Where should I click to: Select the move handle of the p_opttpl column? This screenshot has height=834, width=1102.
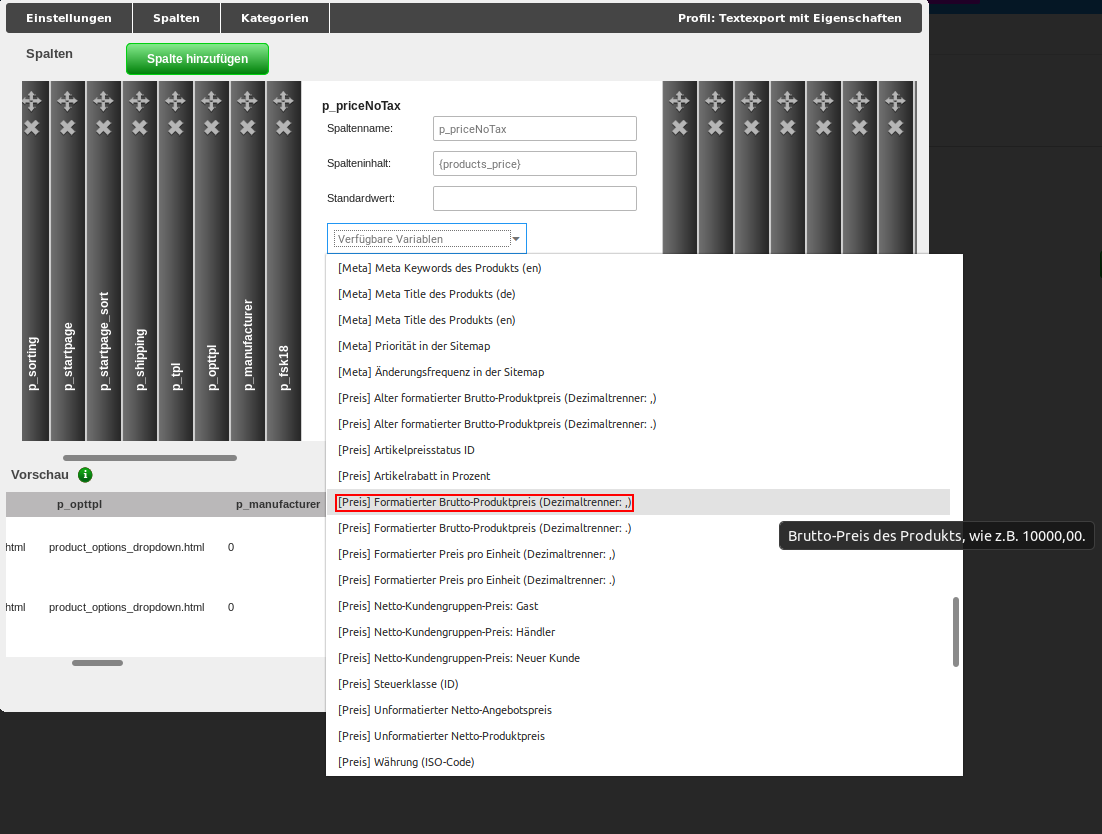pos(211,98)
